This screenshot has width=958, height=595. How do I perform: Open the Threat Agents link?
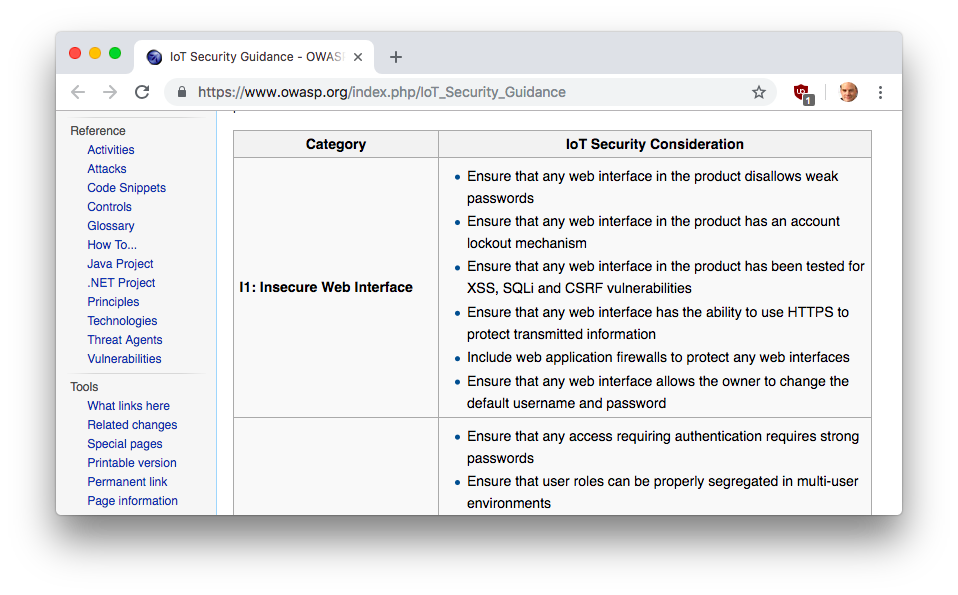coord(125,339)
